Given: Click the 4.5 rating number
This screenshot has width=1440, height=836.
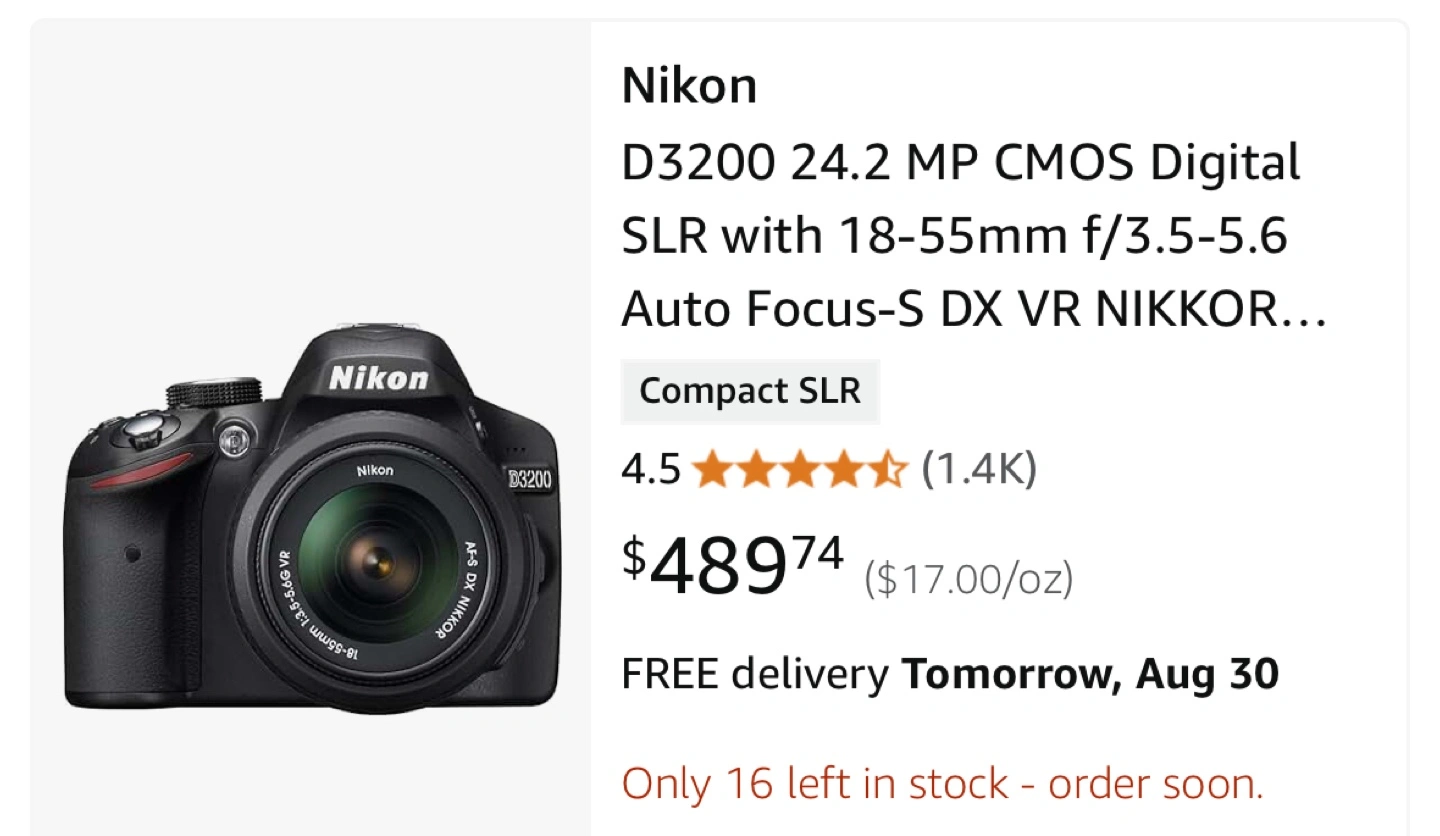Looking at the screenshot, I should pyautogui.click(x=651, y=469).
